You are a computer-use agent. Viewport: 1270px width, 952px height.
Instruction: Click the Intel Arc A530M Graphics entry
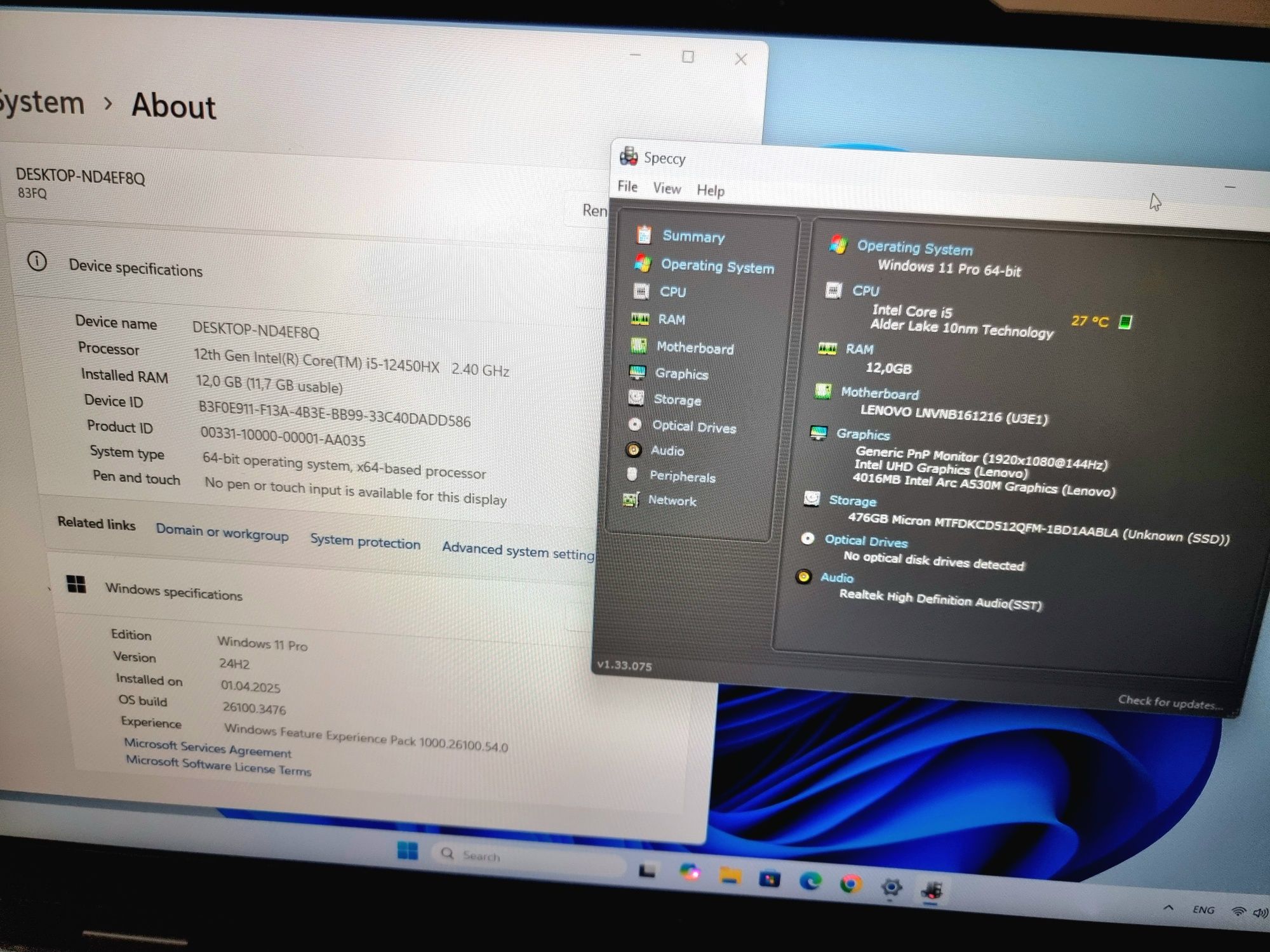tap(984, 486)
